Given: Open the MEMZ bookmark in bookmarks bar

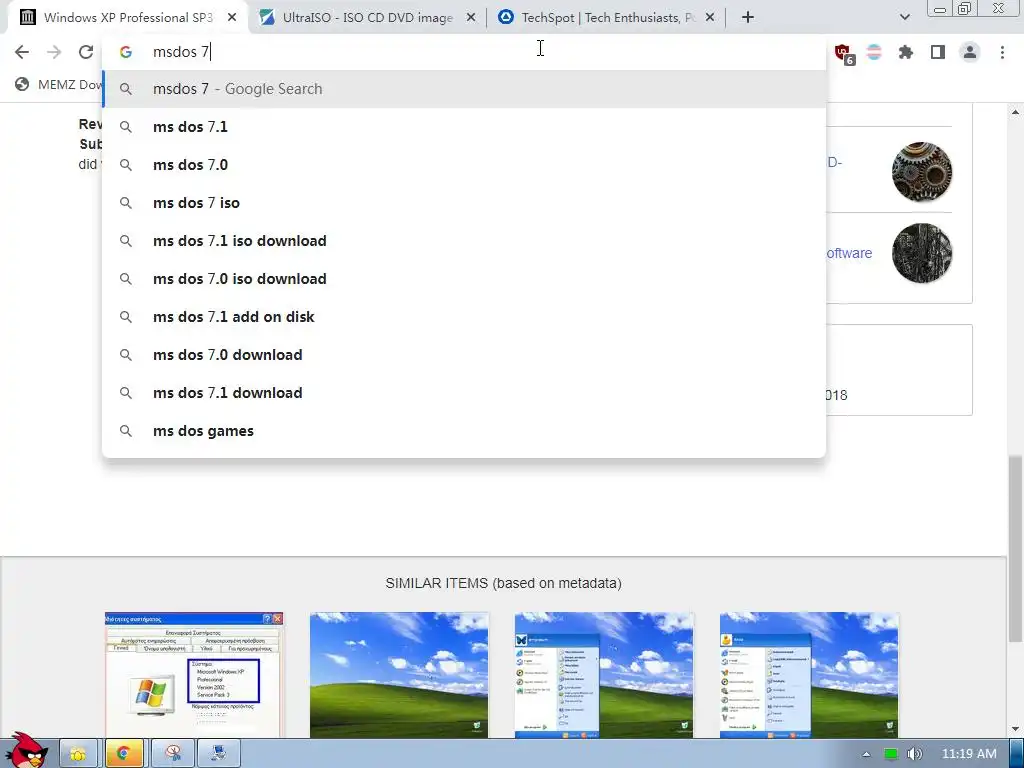Looking at the screenshot, I should pos(59,84).
